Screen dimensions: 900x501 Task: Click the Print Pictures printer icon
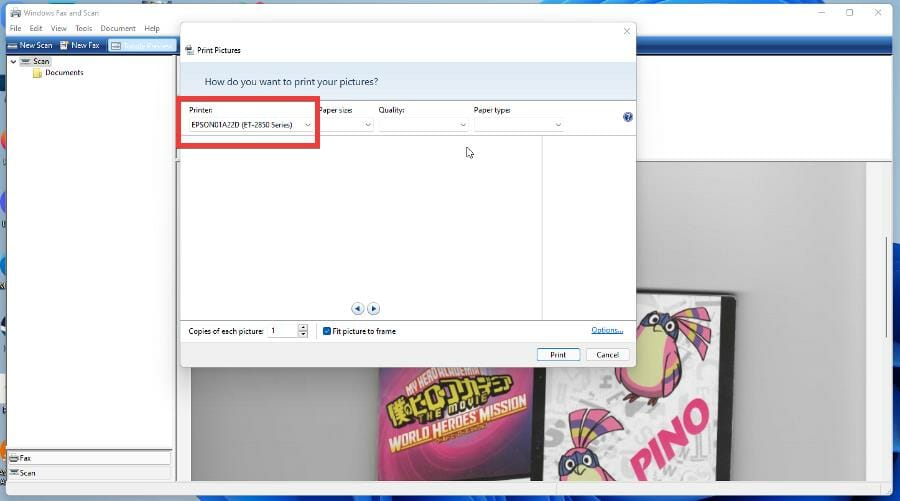pyautogui.click(x=190, y=50)
